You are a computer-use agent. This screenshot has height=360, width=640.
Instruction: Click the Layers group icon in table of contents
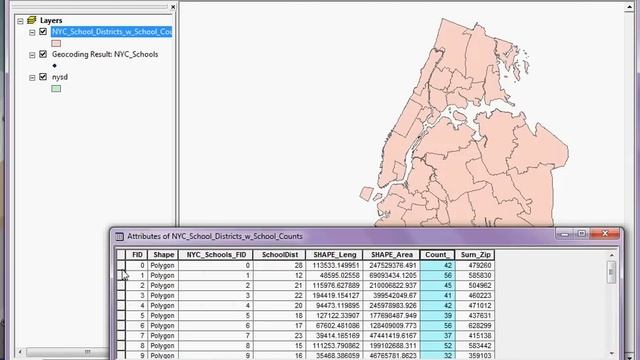(32, 20)
